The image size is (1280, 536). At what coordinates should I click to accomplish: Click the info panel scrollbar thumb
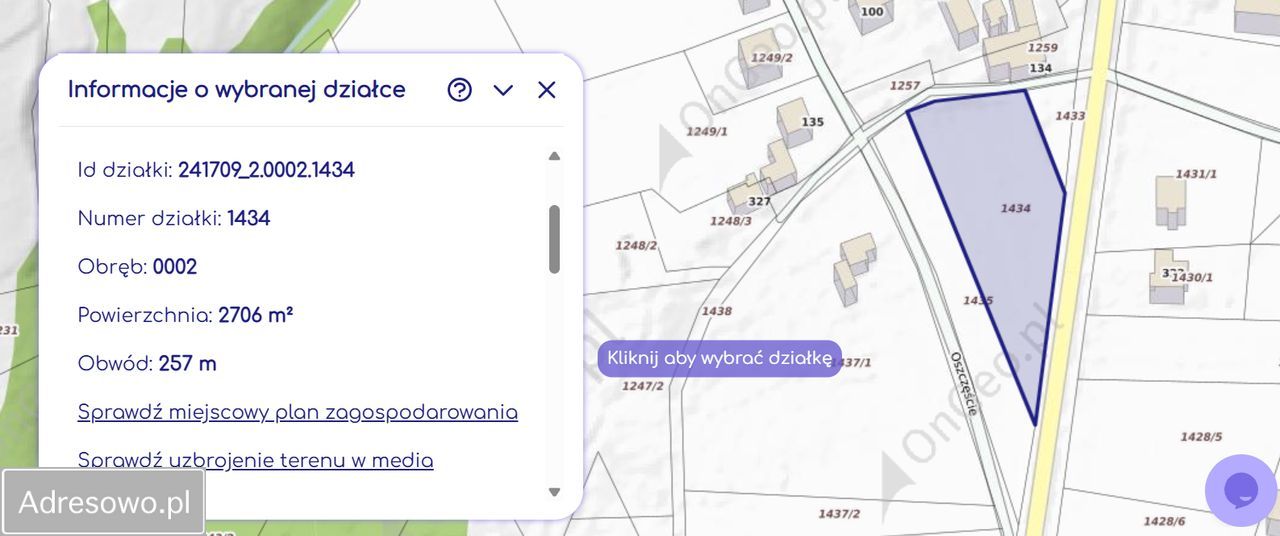554,239
